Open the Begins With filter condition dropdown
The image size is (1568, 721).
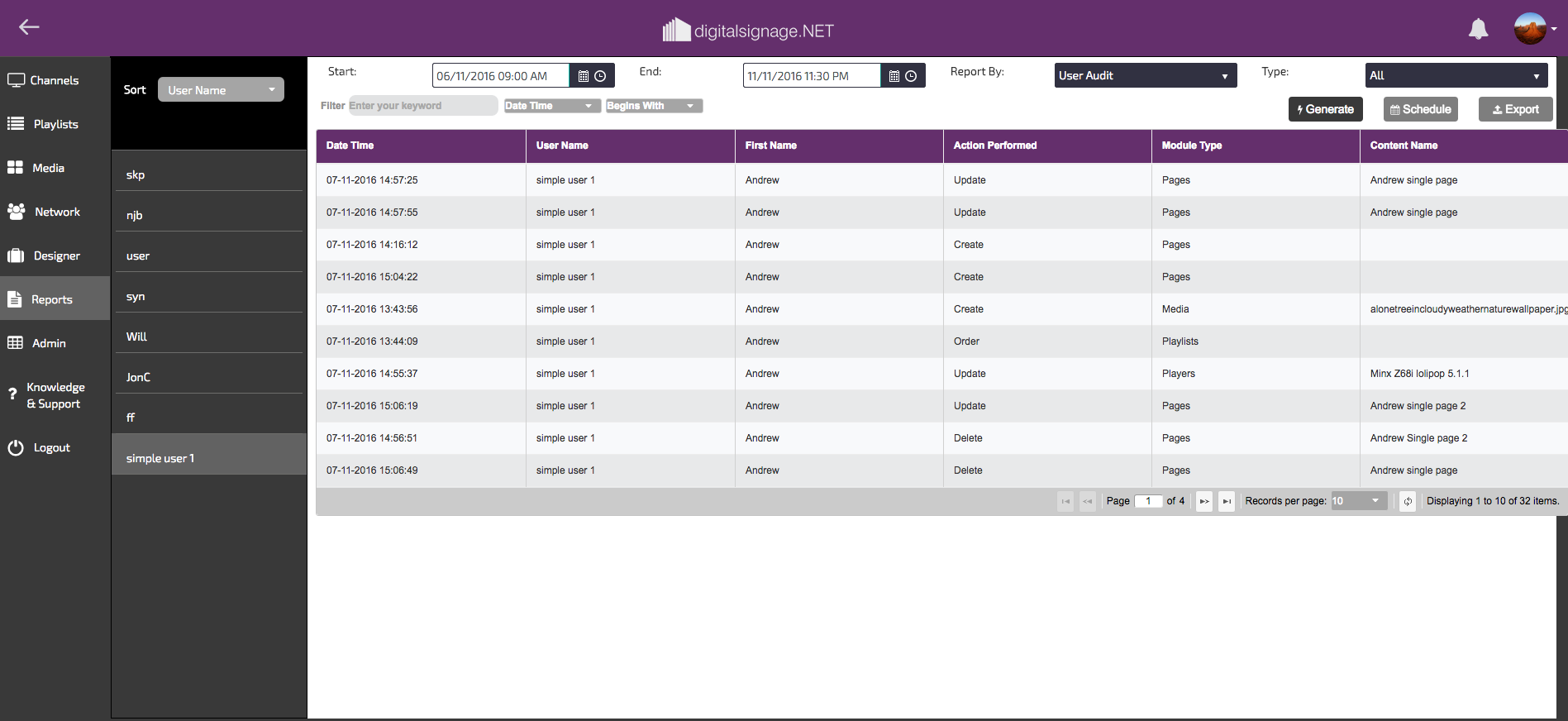(x=654, y=106)
